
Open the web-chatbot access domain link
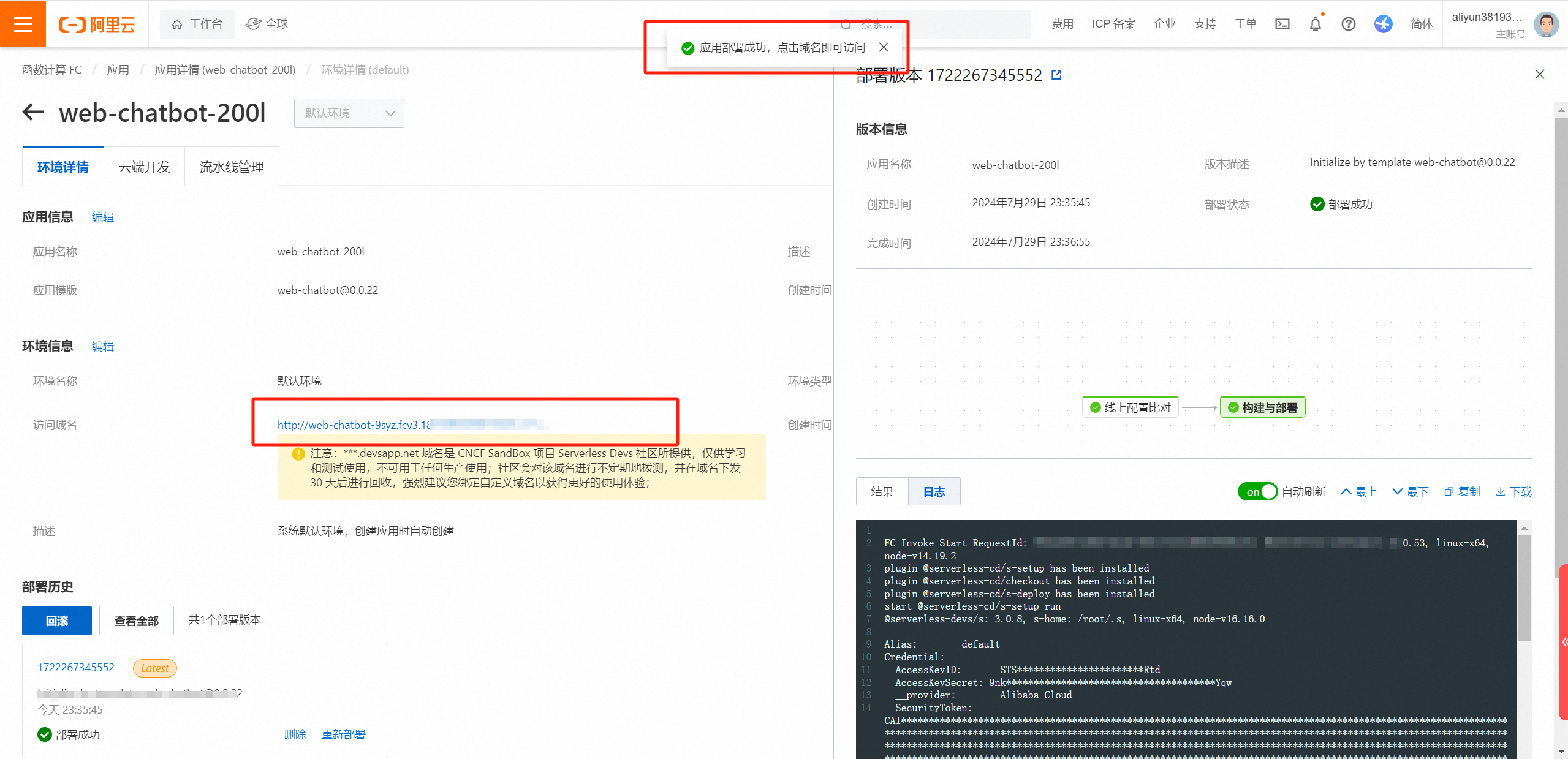coord(354,425)
